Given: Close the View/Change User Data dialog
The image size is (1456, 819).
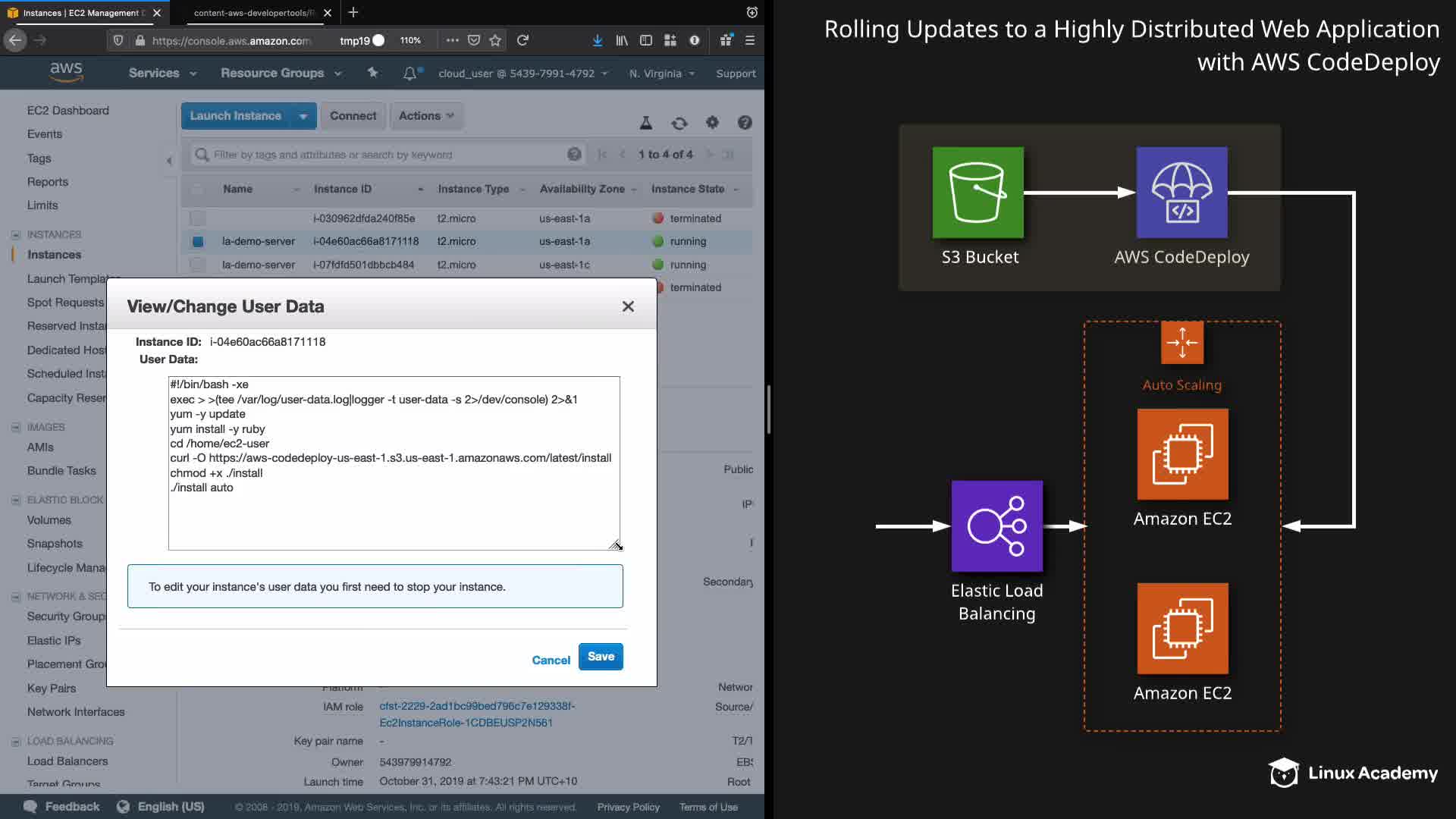Looking at the screenshot, I should coord(628,306).
